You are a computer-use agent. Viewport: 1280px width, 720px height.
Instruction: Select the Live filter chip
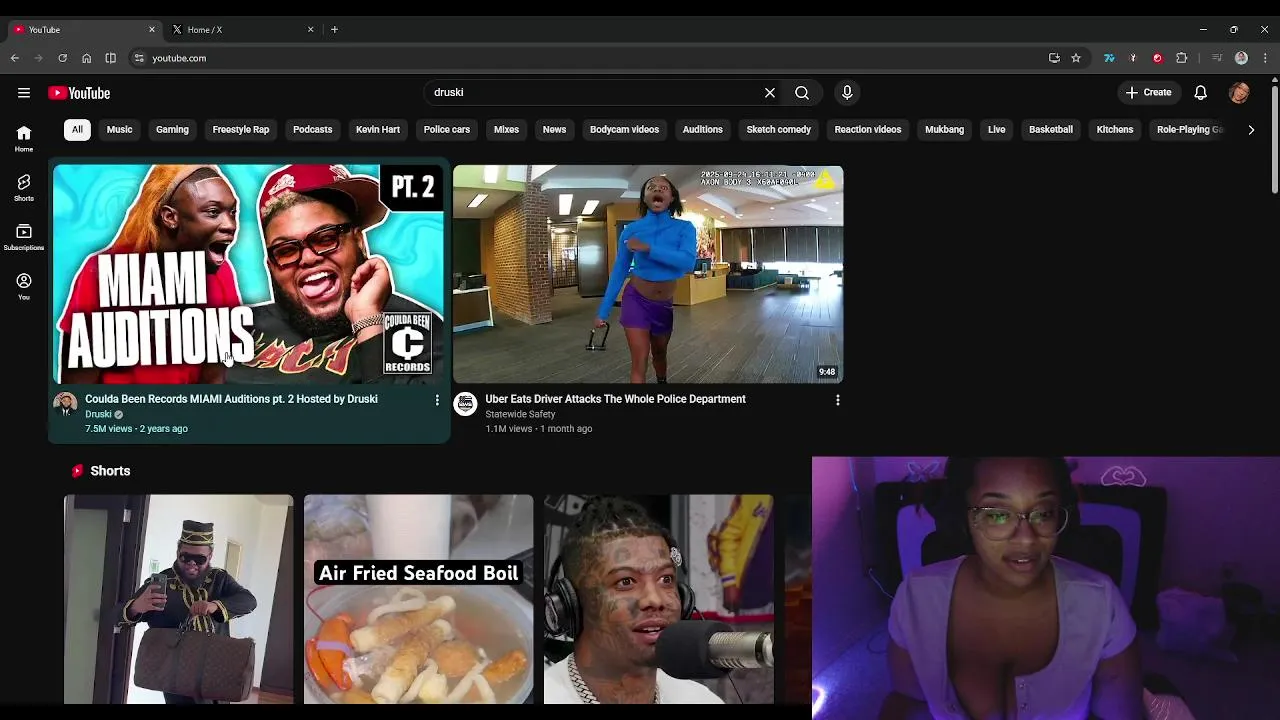coord(997,130)
